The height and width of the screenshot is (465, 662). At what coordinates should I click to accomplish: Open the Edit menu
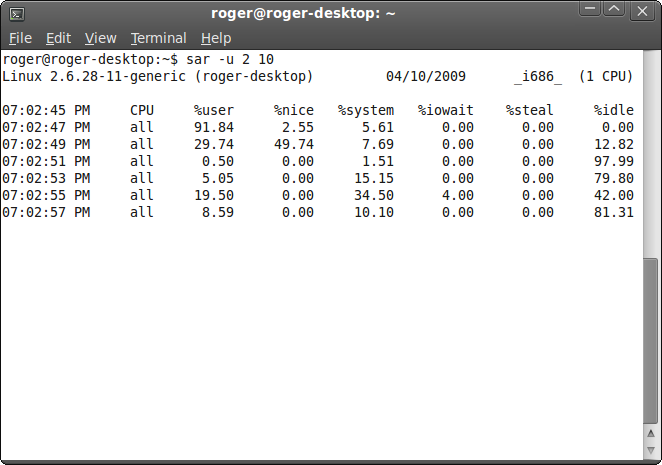[x=58, y=38]
